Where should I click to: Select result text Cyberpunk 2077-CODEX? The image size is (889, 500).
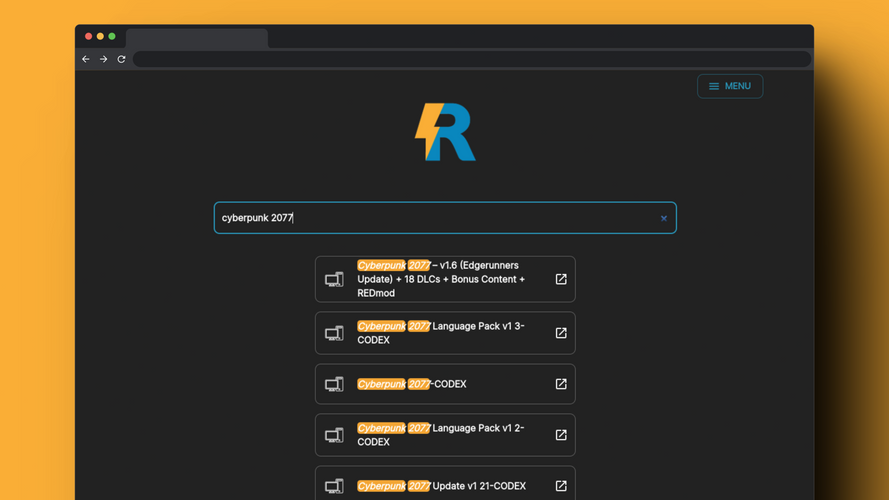pyautogui.click(x=412, y=384)
